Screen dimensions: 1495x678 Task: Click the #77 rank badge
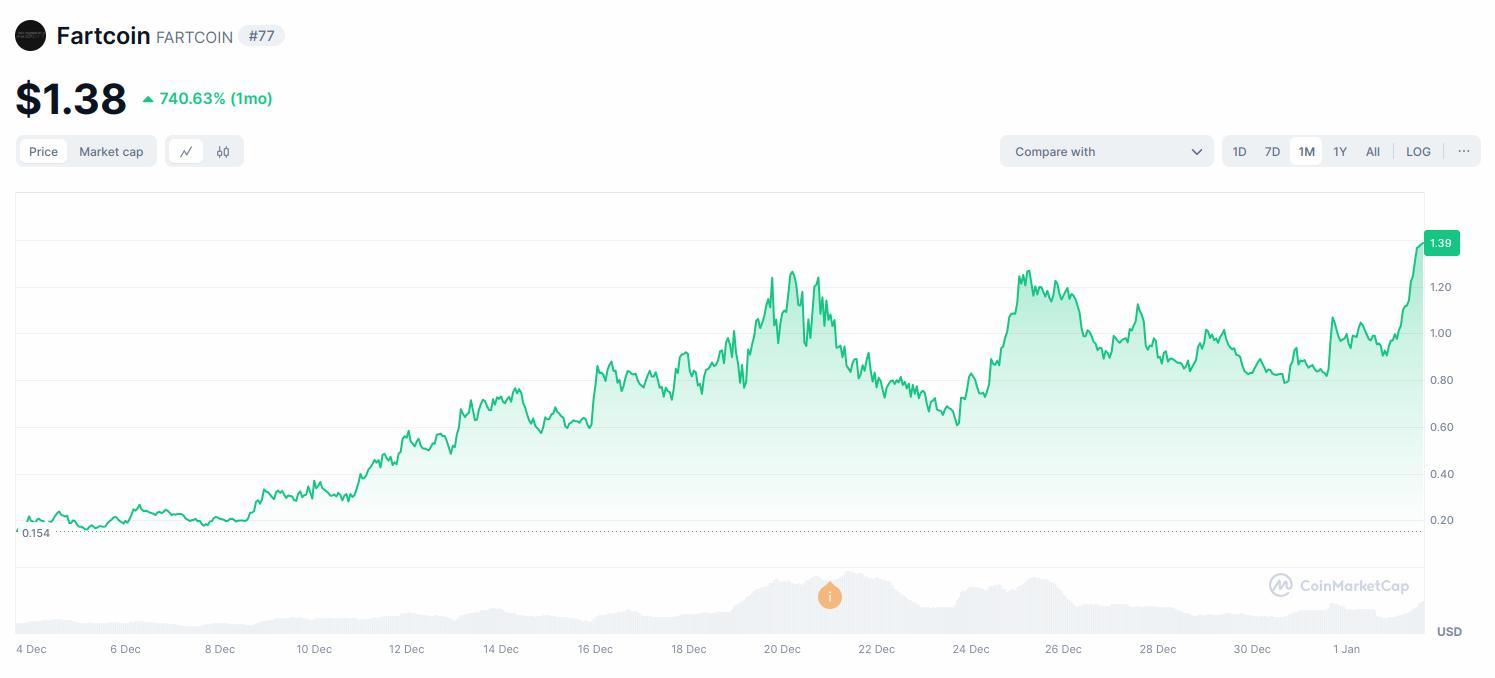click(262, 36)
